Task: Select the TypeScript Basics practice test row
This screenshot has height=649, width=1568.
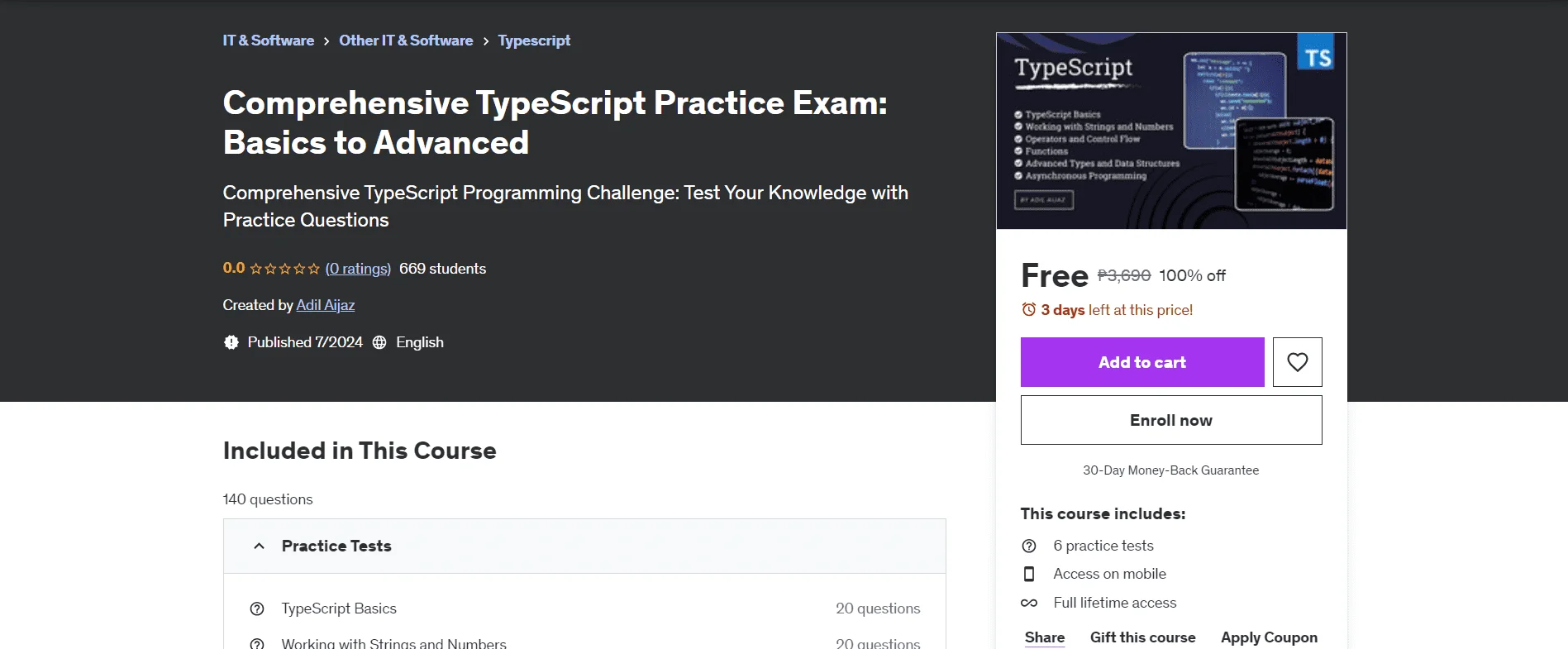Action: [584, 608]
